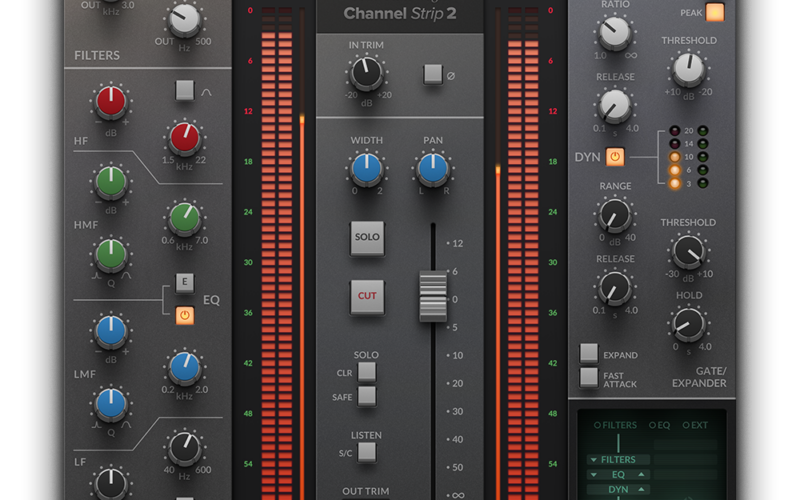Enable the Peak detection button
800x500 pixels.
pos(715,13)
